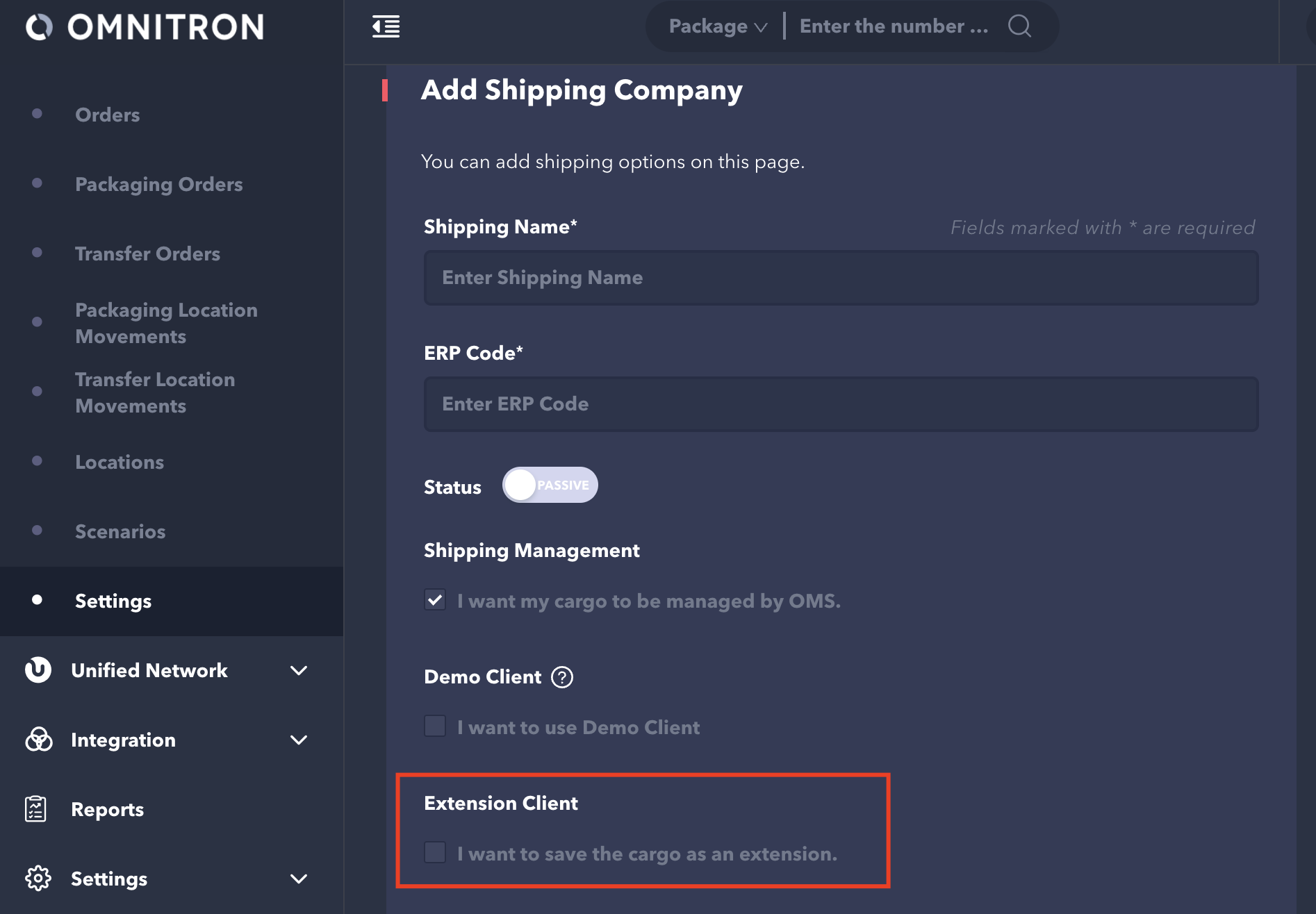Click the Omnitron logo icon

pyautogui.click(x=39, y=27)
